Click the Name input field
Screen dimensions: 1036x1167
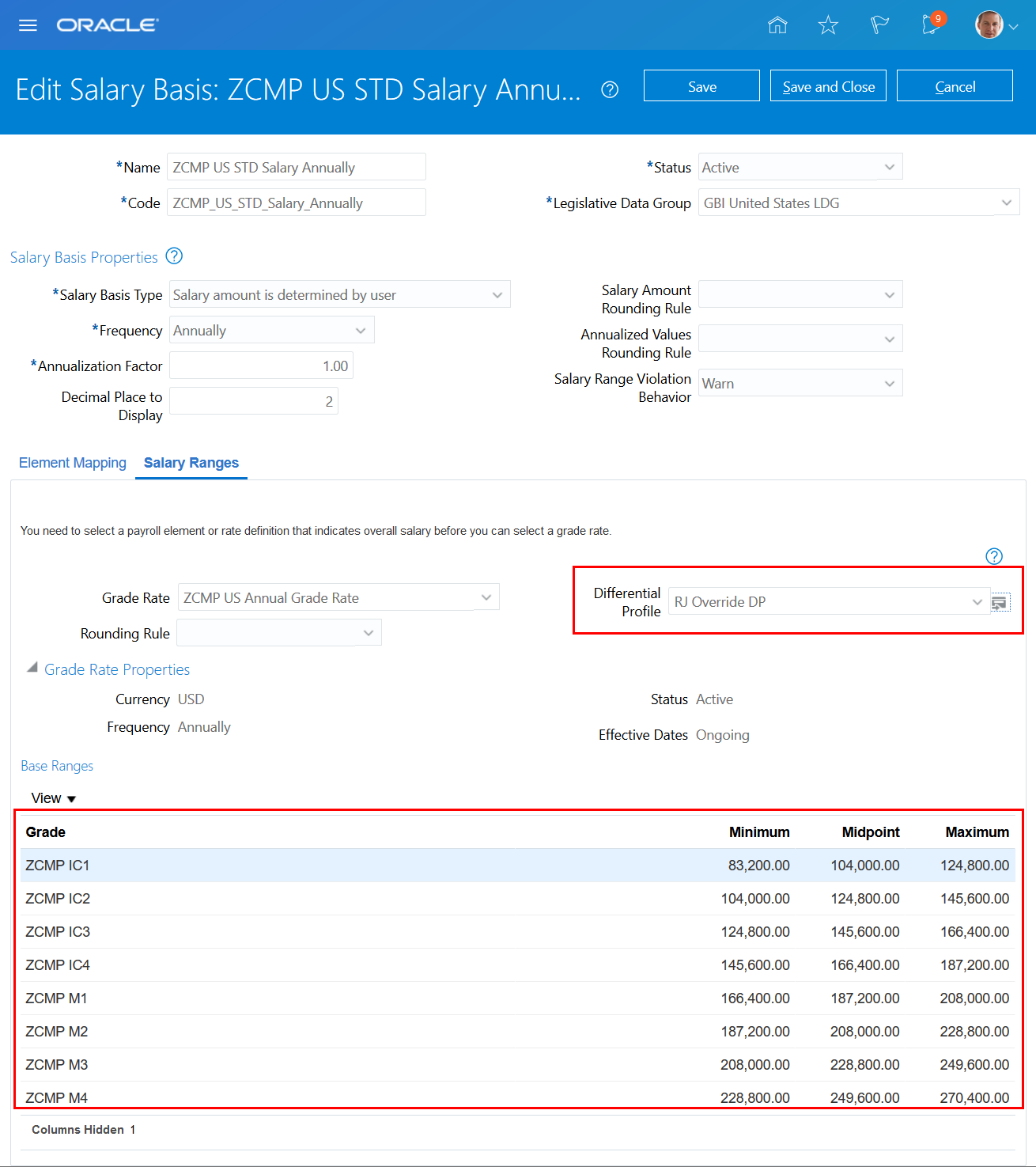(297, 167)
